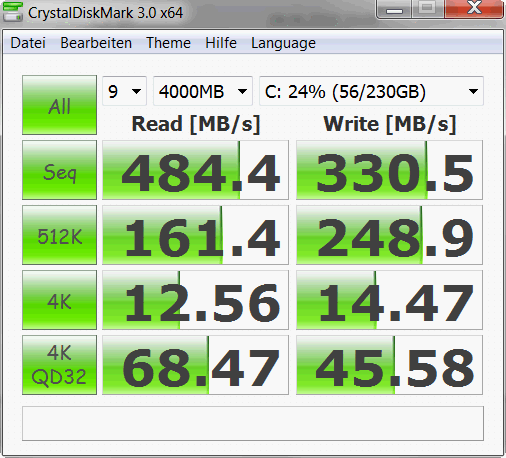Run all benchmarks with the All button
Image resolution: width=506 pixels, height=458 pixels.
coord(59,105)
